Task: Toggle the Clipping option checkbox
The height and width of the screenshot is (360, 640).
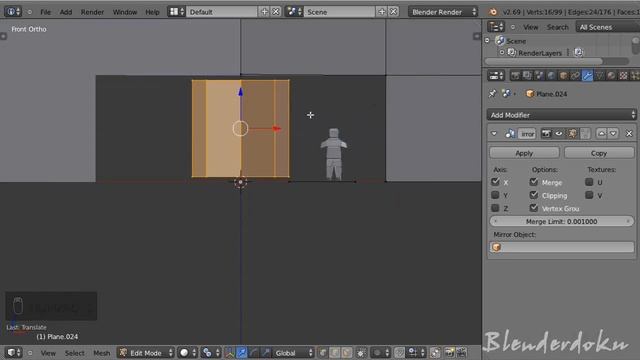Action: tap(533, 195)
